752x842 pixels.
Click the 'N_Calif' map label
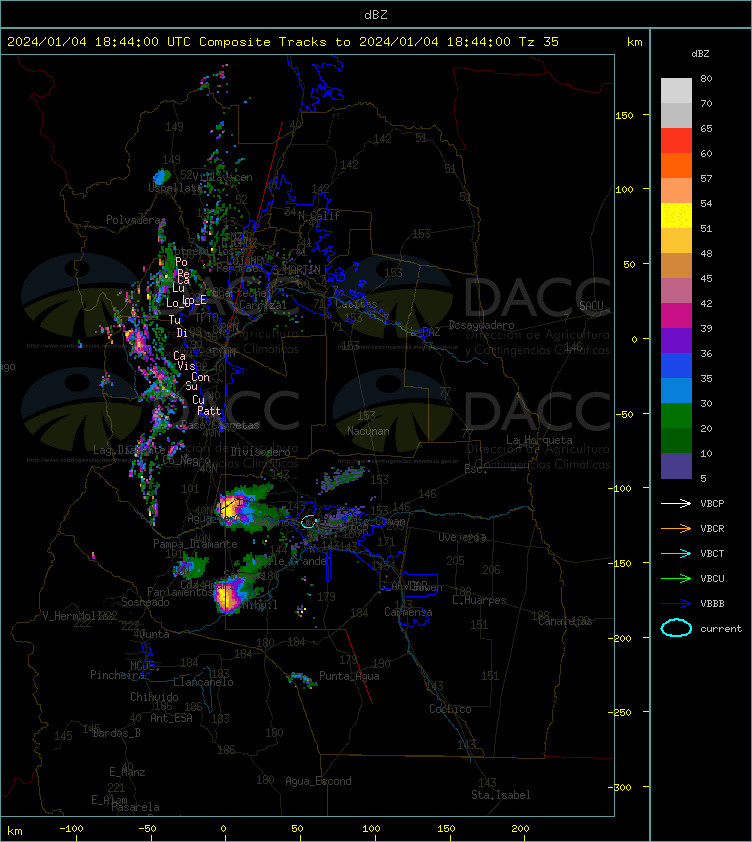click(319, 216)
